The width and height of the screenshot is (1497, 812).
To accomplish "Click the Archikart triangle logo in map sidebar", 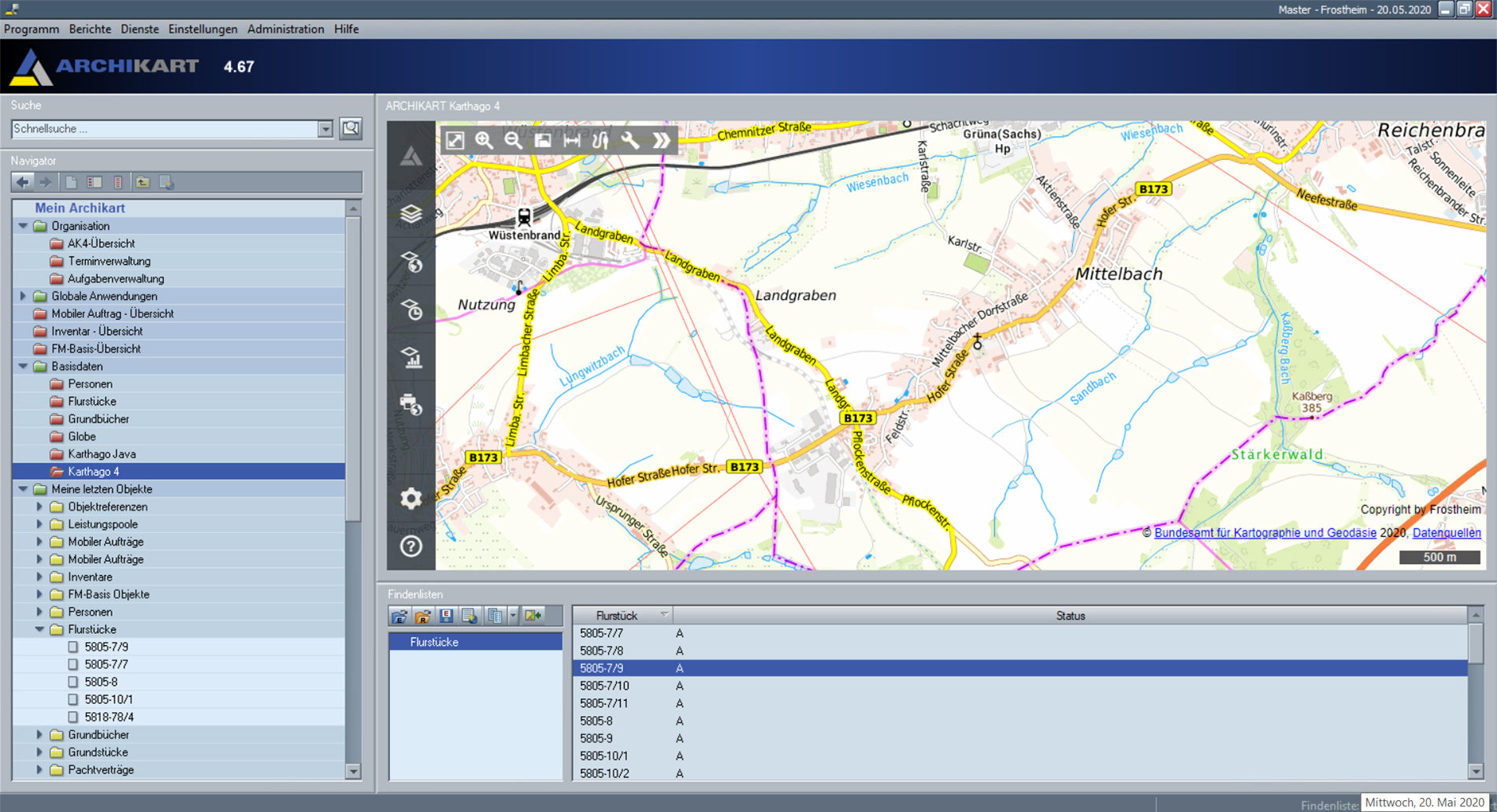I will pos(411,156).
